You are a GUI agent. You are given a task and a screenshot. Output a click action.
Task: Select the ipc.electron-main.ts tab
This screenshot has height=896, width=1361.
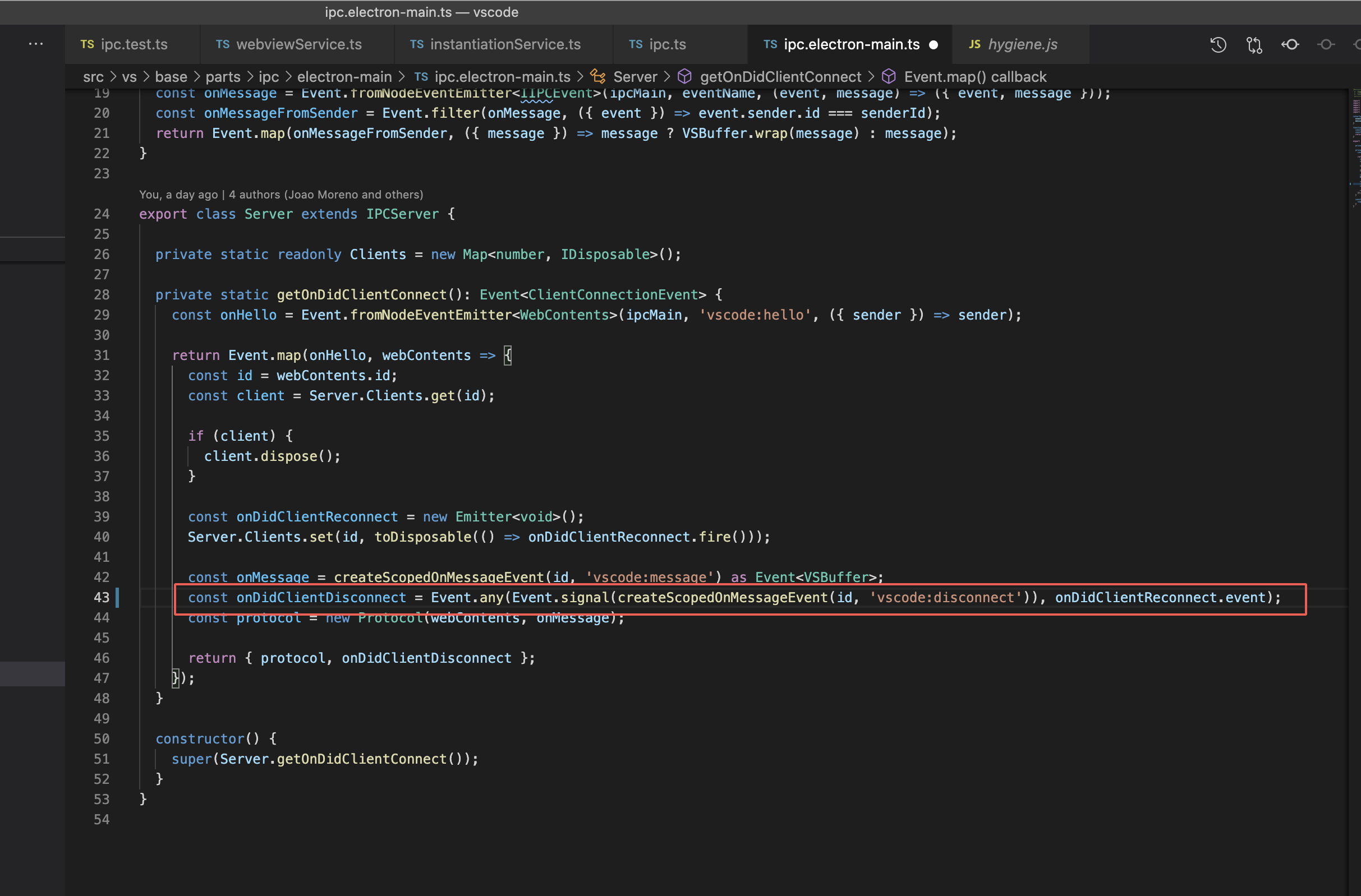coord(850,44)
